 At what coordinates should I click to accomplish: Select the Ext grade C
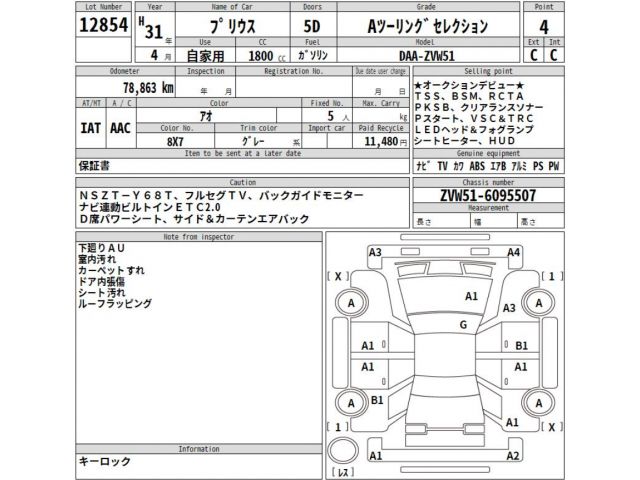click(x=533, y=55)
